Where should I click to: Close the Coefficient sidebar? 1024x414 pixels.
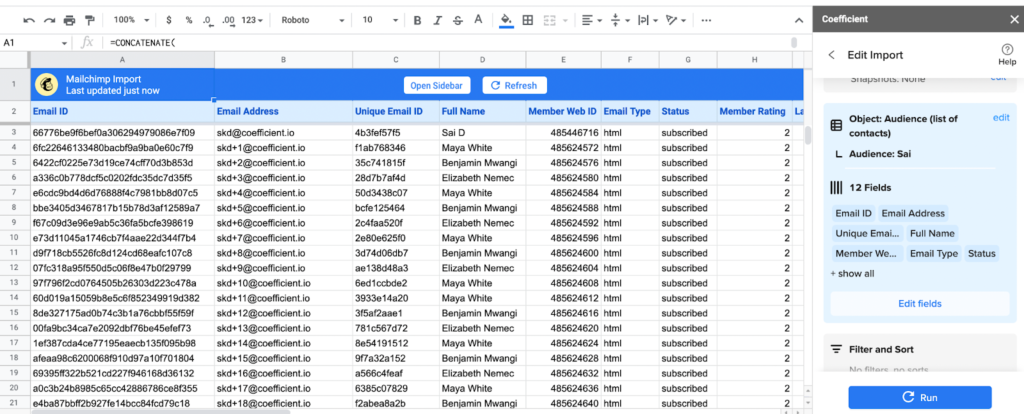(1013, 19)
